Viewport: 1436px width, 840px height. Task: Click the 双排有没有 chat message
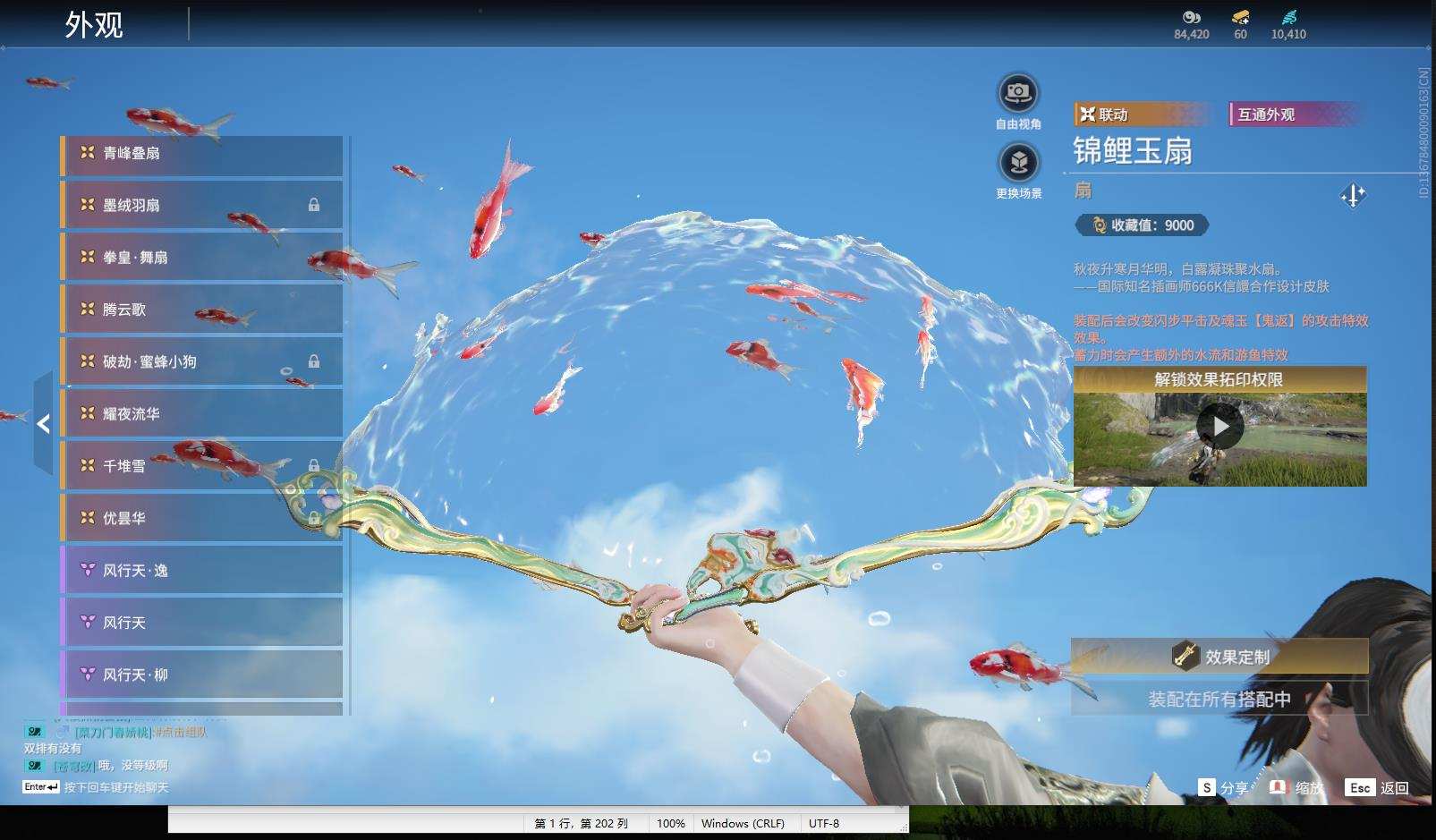click(53, 748)
